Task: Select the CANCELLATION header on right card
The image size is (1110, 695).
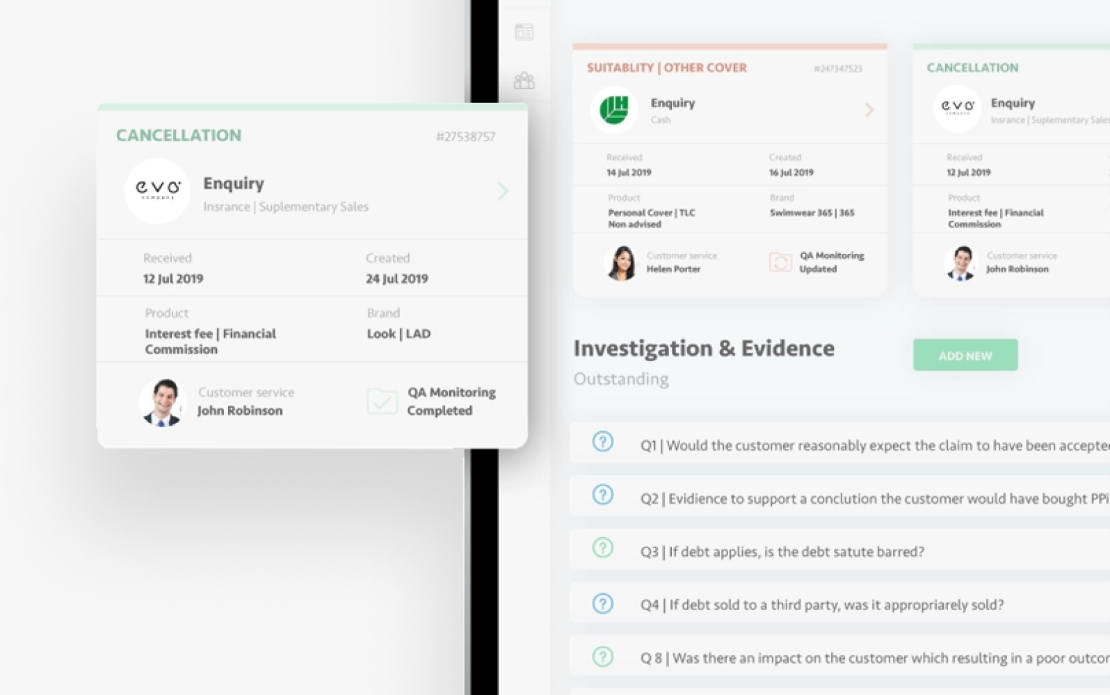Action: 972,68
